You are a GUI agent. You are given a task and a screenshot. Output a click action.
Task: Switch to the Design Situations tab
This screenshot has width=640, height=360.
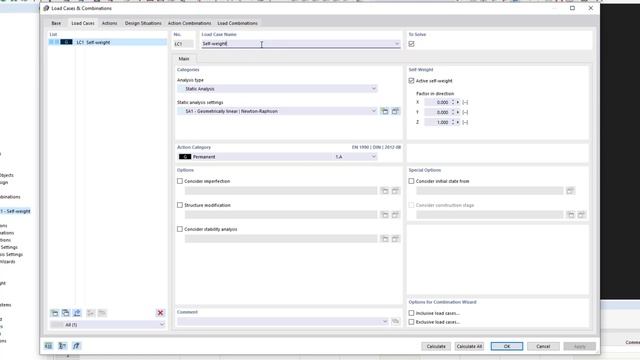(x=143, y=23)
